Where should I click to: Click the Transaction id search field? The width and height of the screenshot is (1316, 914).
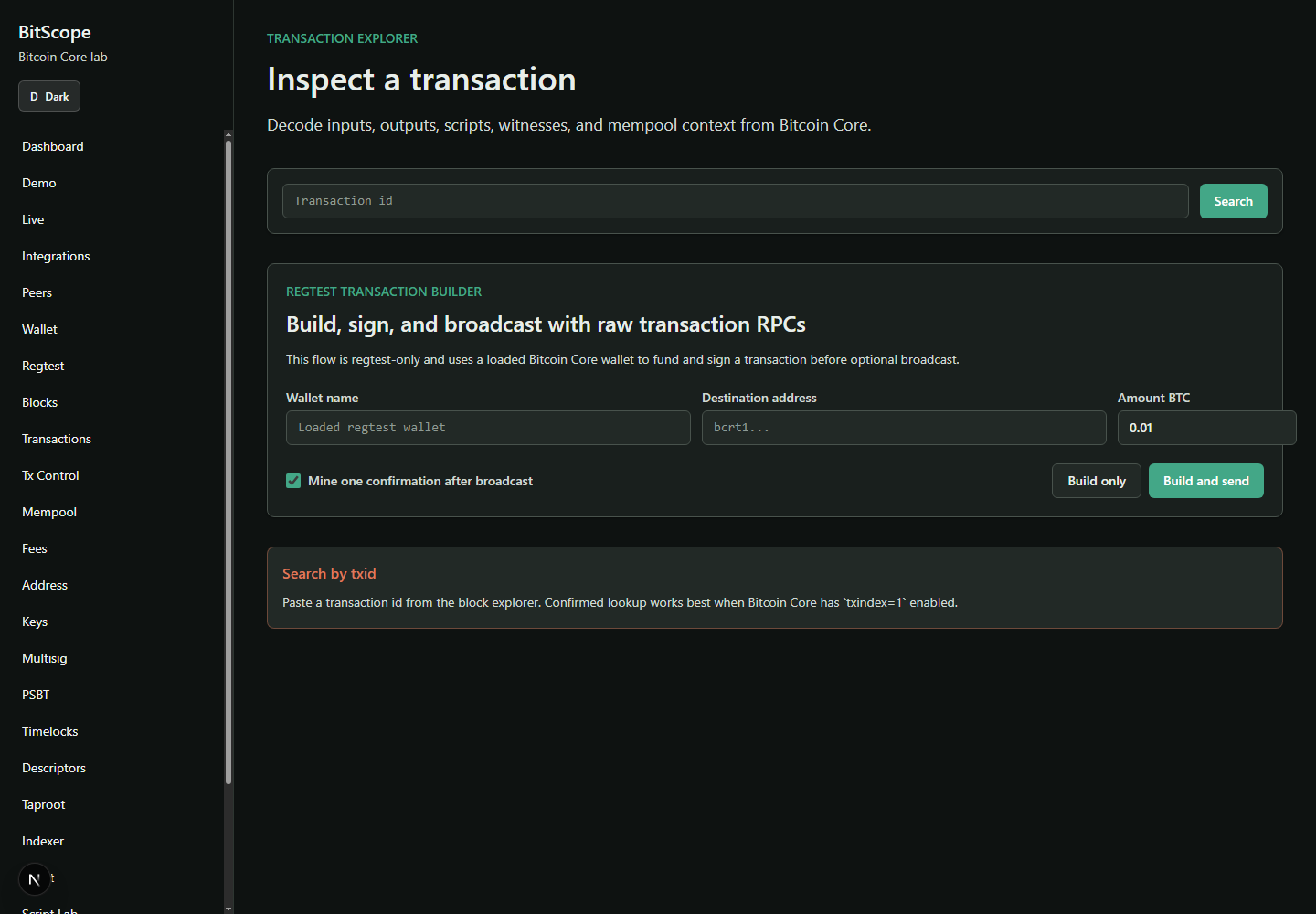[x=735, y=201]
